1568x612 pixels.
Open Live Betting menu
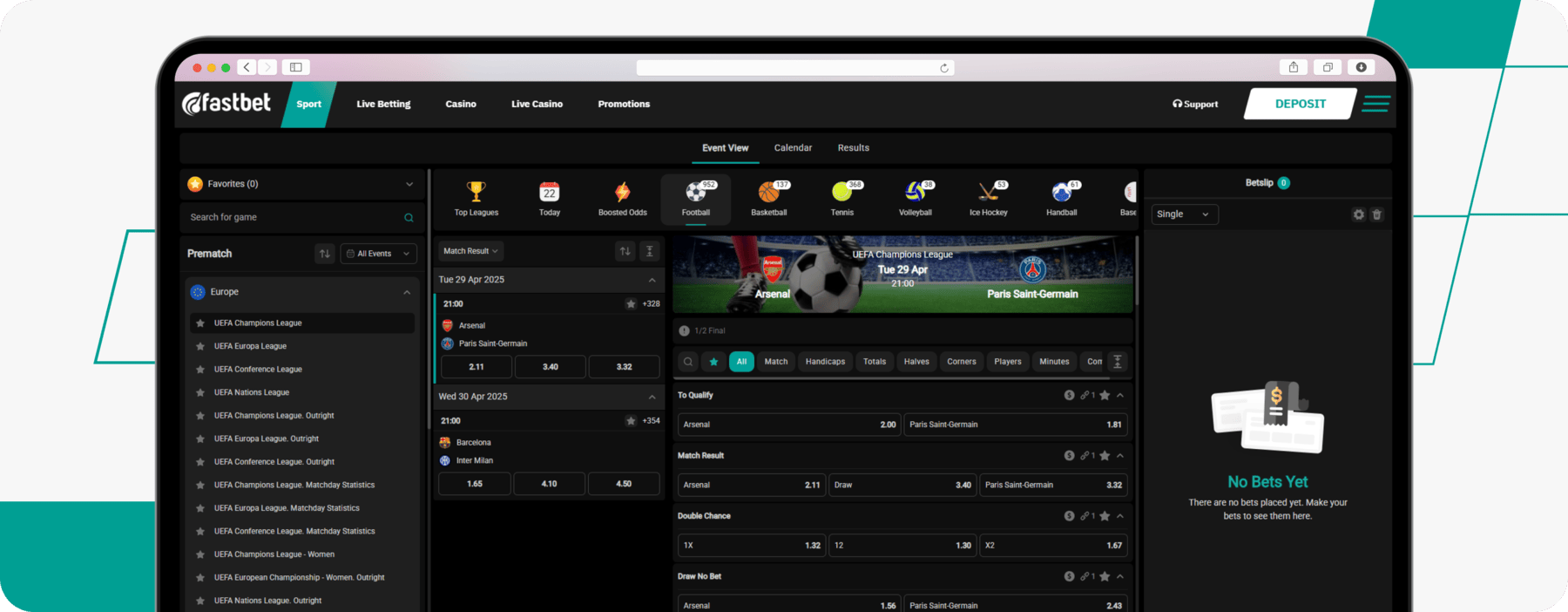383,105
